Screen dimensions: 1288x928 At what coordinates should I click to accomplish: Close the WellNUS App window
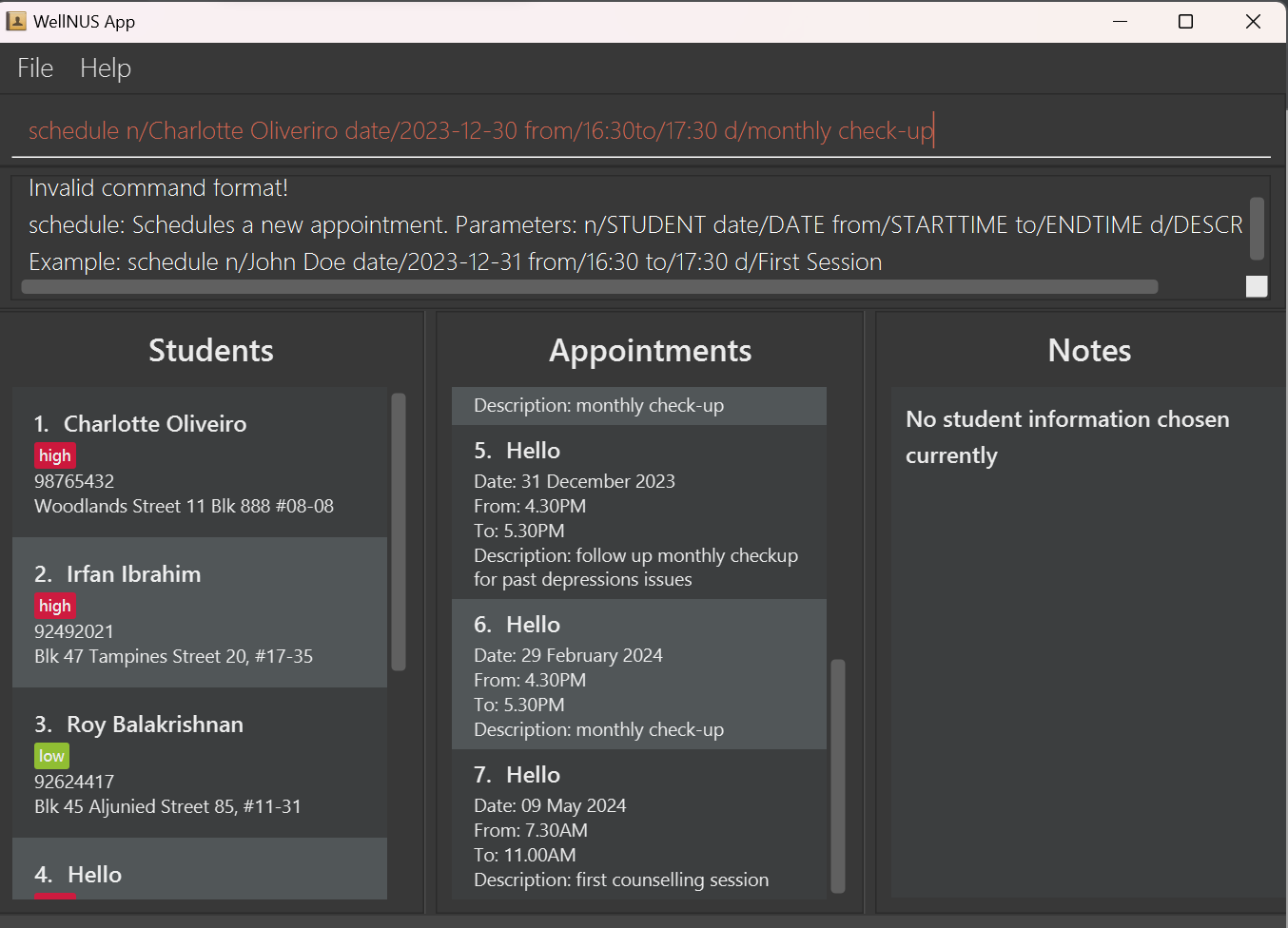[x=1253, y=21]
